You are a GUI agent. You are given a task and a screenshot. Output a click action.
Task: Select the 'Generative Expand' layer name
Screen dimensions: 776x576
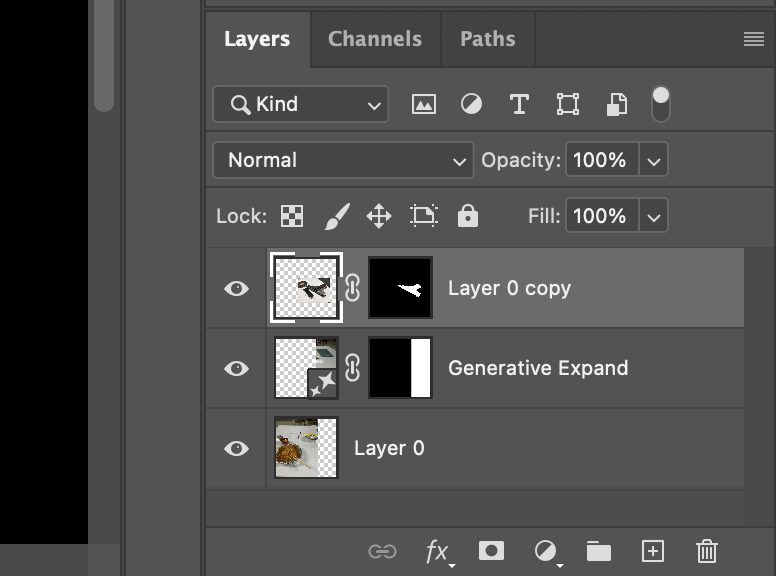tap(538, 368)
